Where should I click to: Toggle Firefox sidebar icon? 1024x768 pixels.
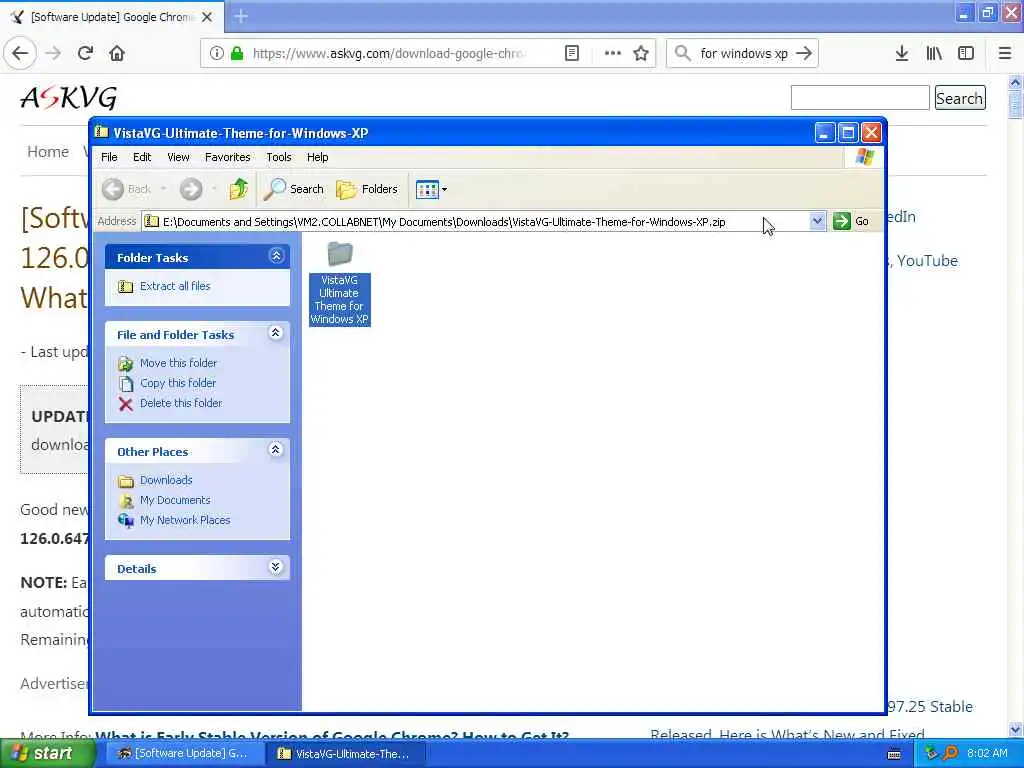coord(966,53)
